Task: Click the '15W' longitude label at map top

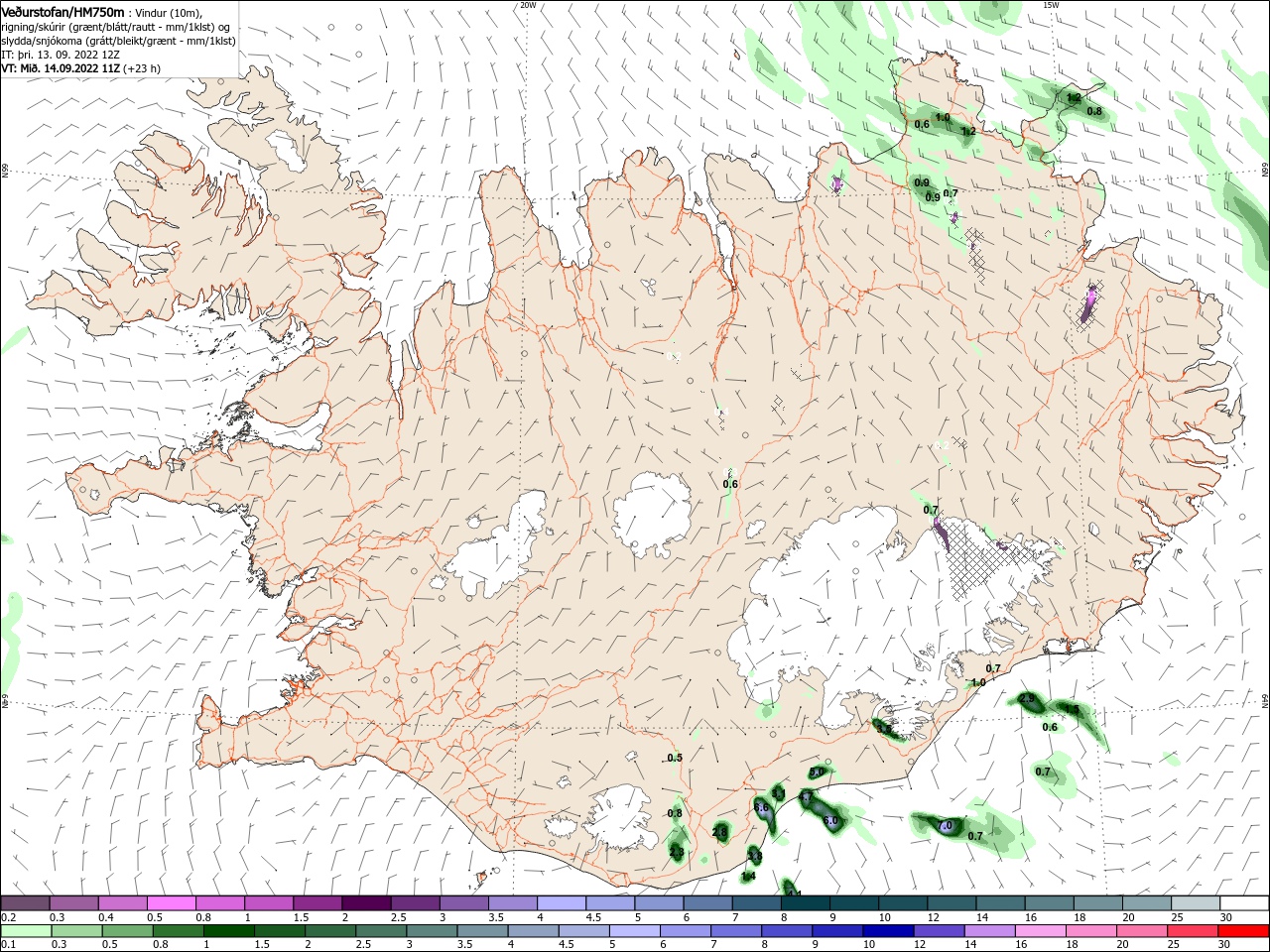Action: (x=1051, y=5)
